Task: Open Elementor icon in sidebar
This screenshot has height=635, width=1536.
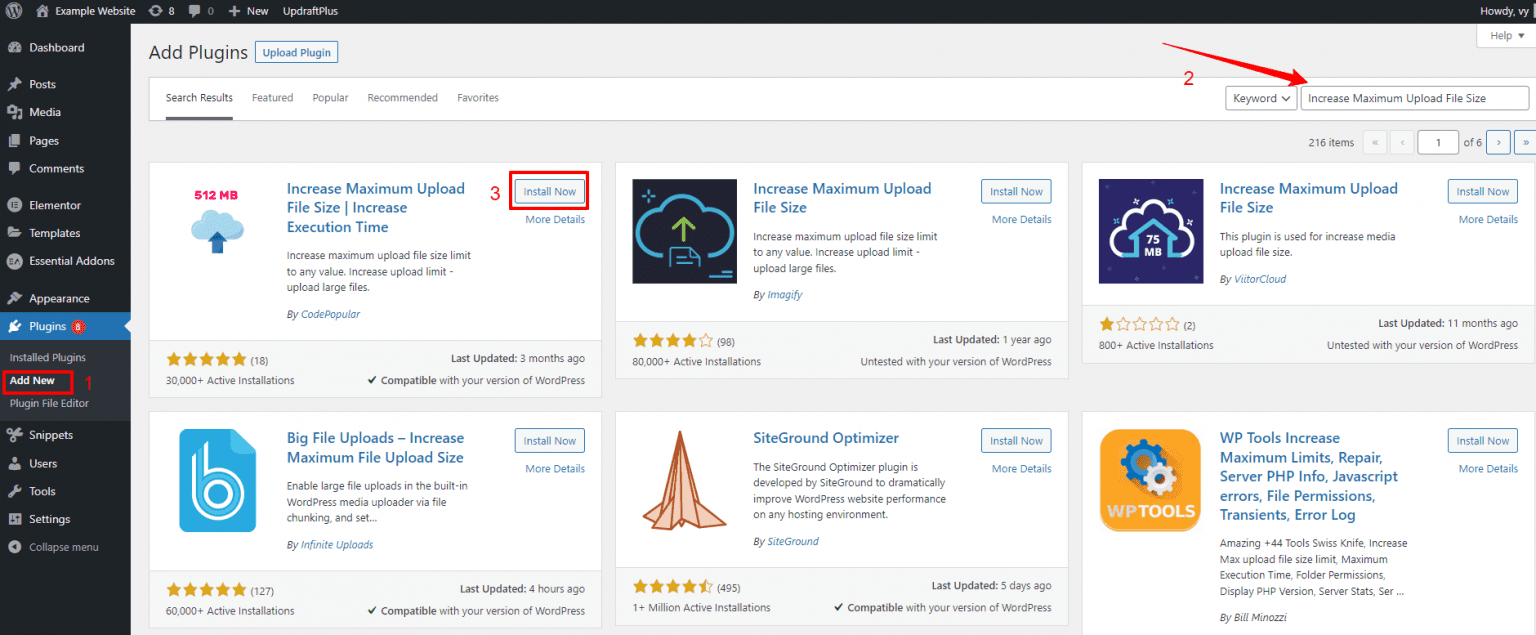Action: point(15,205)
